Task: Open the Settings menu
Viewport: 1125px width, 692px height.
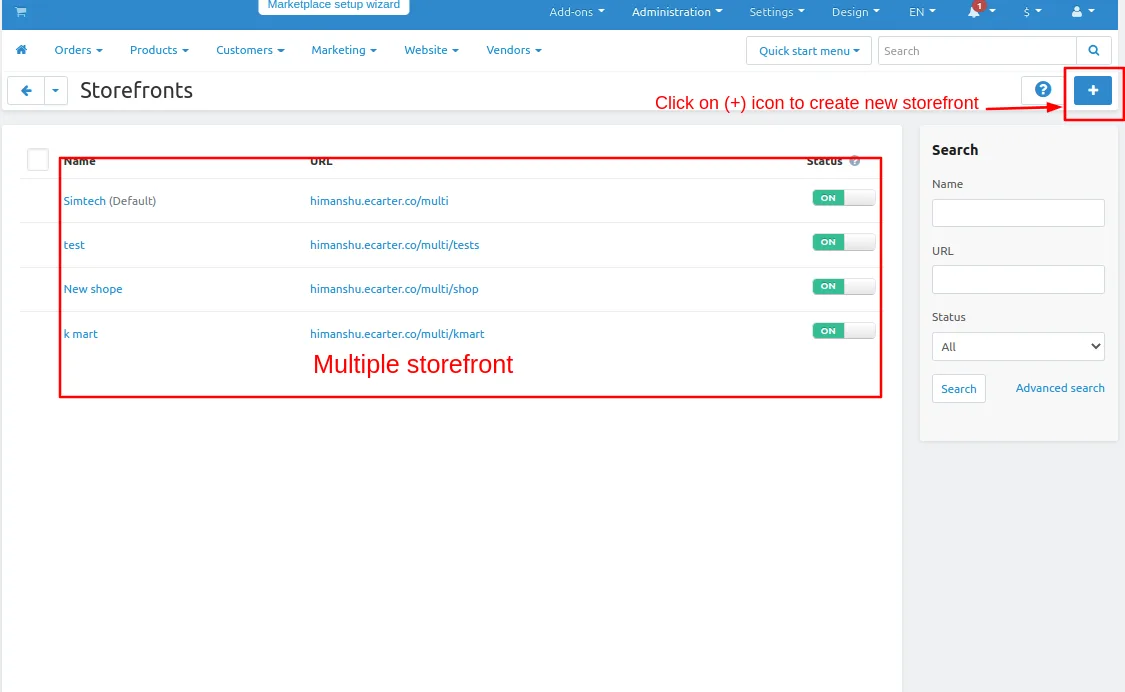Action: tap(777, 11)
